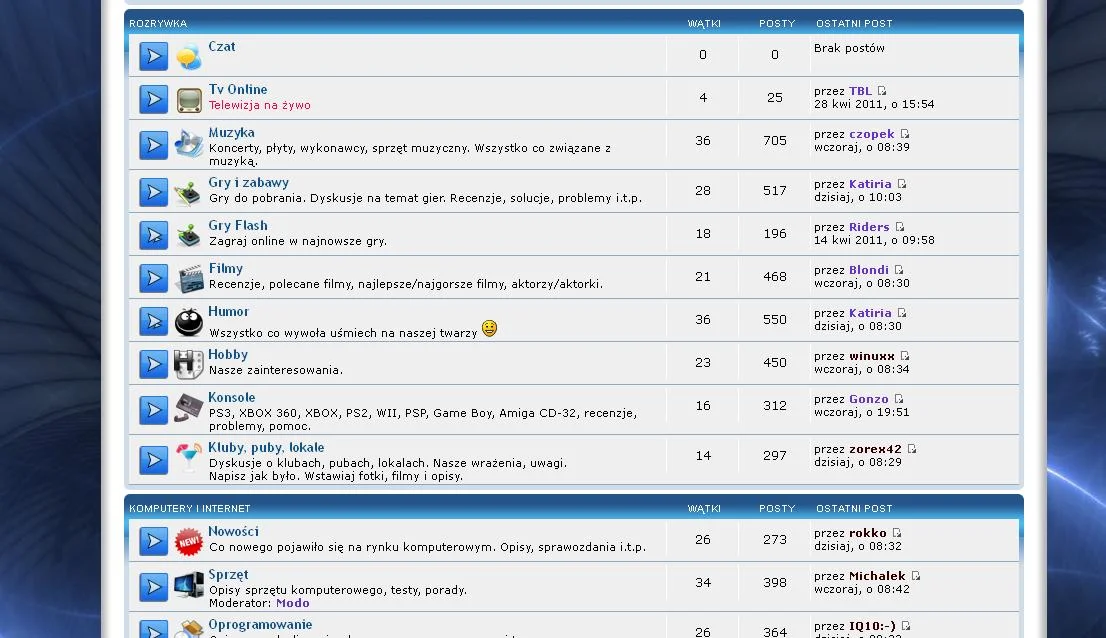This screenshot has height=638, width=1106.
Task: Click the computer monitor icon for Sprzęt
Action: coord(188,585)
